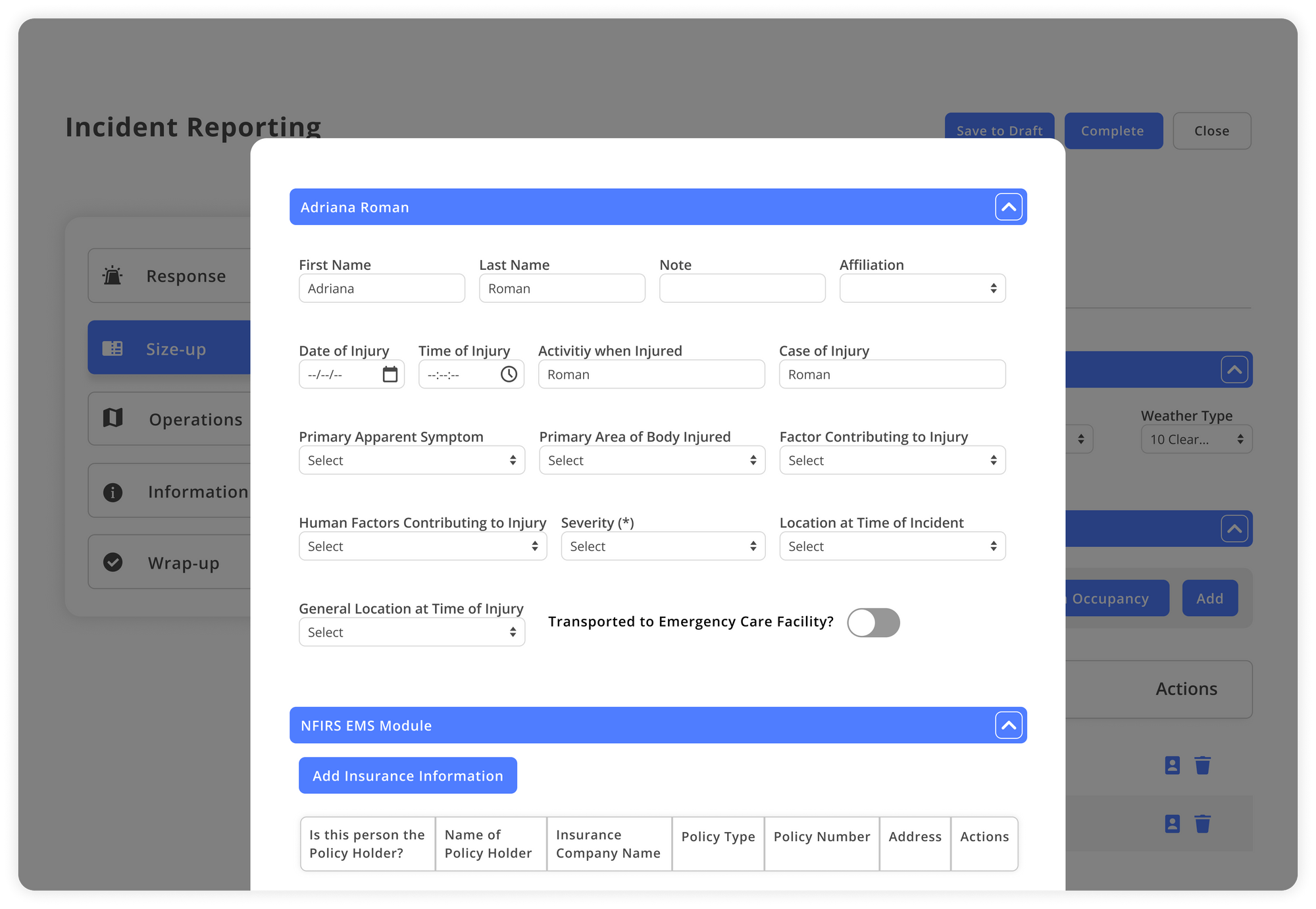Click the Wrap-up checkmark icon
The width and height of the screenshot is (1316, 909).
tap(113, 562)
